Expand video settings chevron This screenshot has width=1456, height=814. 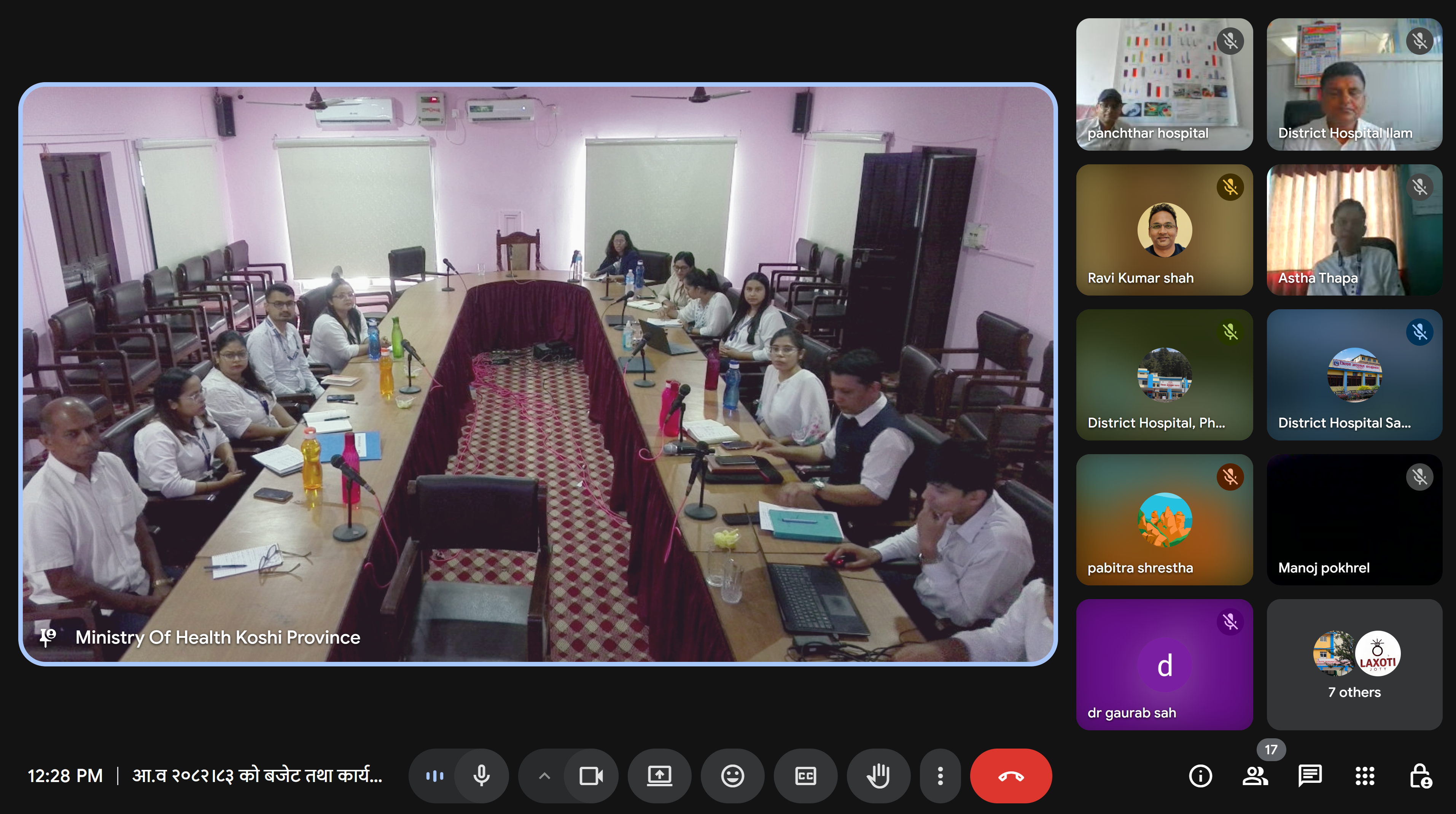pos(544,776)
